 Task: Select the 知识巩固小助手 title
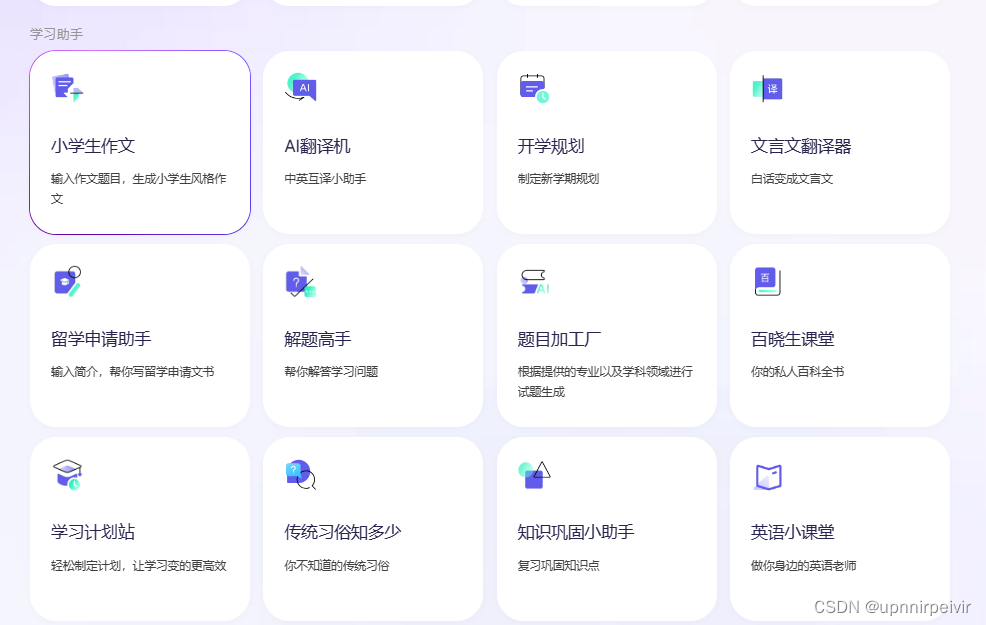(x=576, y=532)
